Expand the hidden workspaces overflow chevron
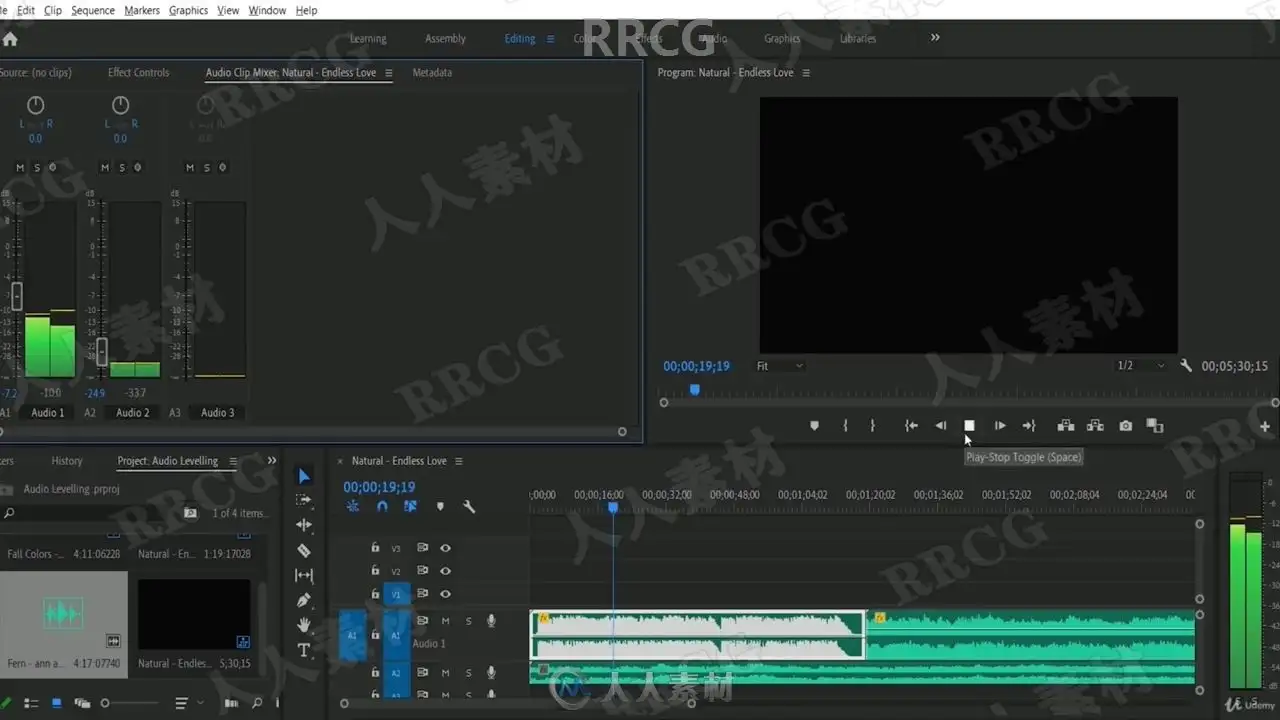1280x720 pixels. point(935,38)
